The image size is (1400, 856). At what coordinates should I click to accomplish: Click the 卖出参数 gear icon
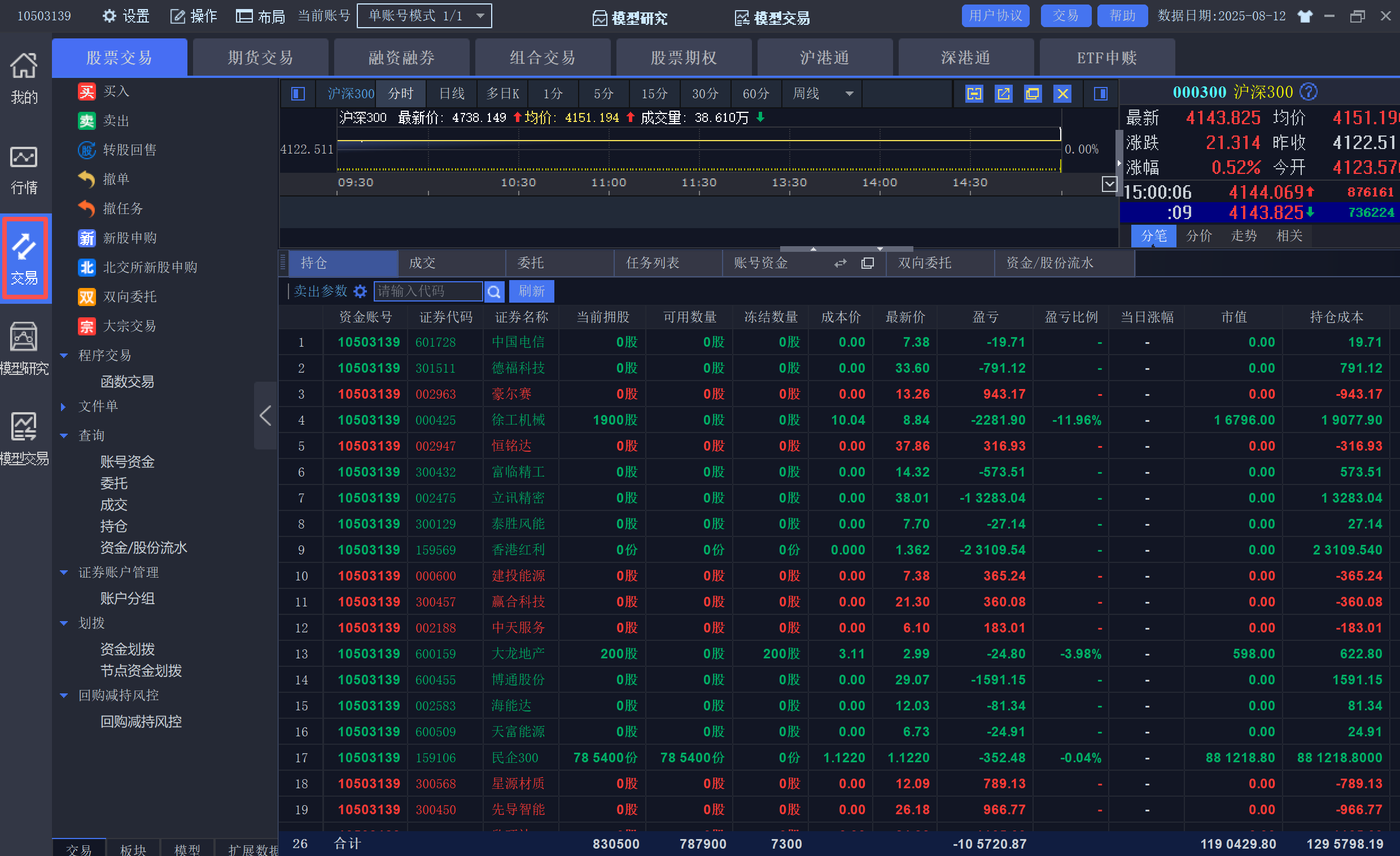coord(360,291)
